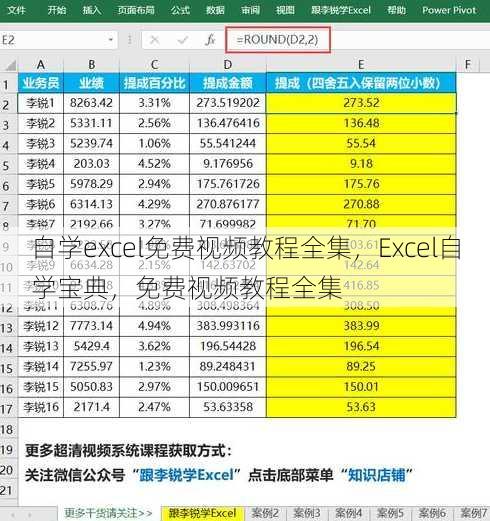Select cell with value 196.54428
This screenshot has width=490, height=521.
point(228,346)
